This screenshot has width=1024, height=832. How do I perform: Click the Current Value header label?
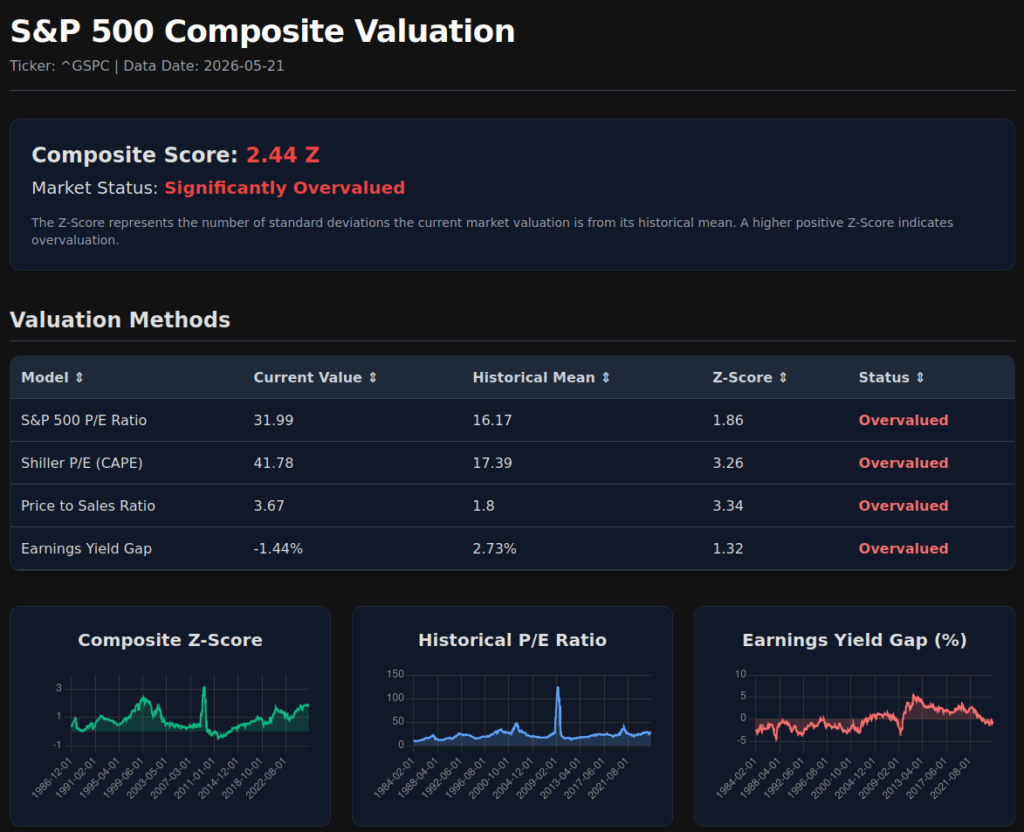point(308,377)
